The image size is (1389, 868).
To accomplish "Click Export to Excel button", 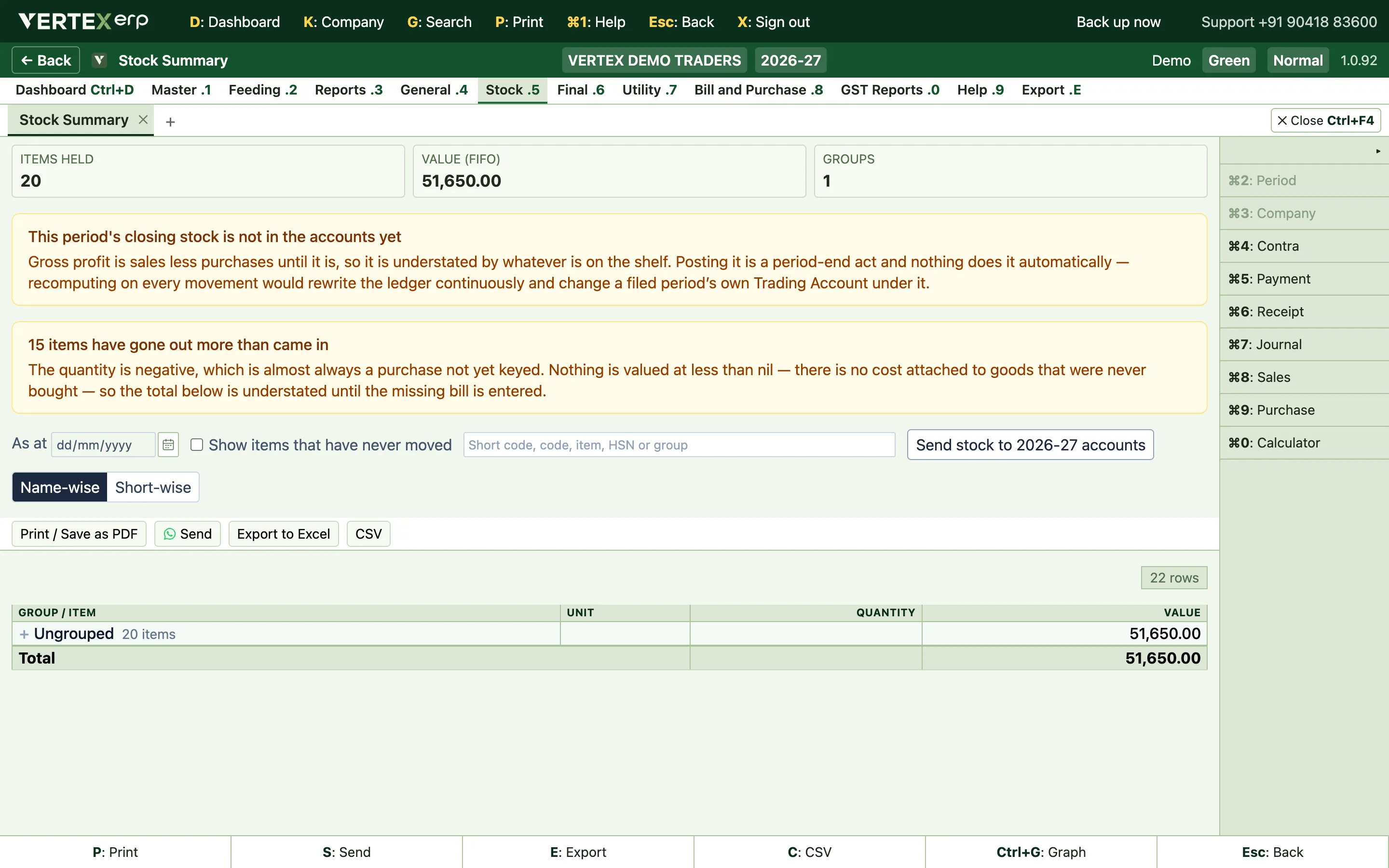I will coord(284,534).
